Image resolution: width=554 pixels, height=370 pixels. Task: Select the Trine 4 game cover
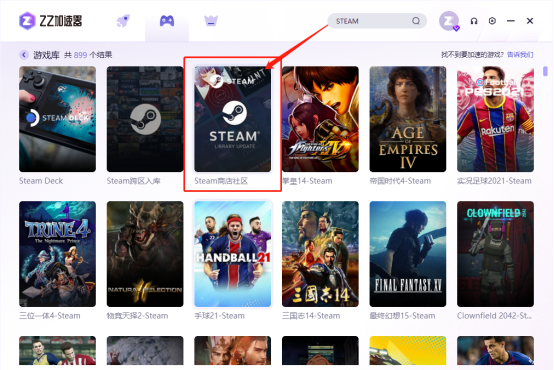pos(57,254)
